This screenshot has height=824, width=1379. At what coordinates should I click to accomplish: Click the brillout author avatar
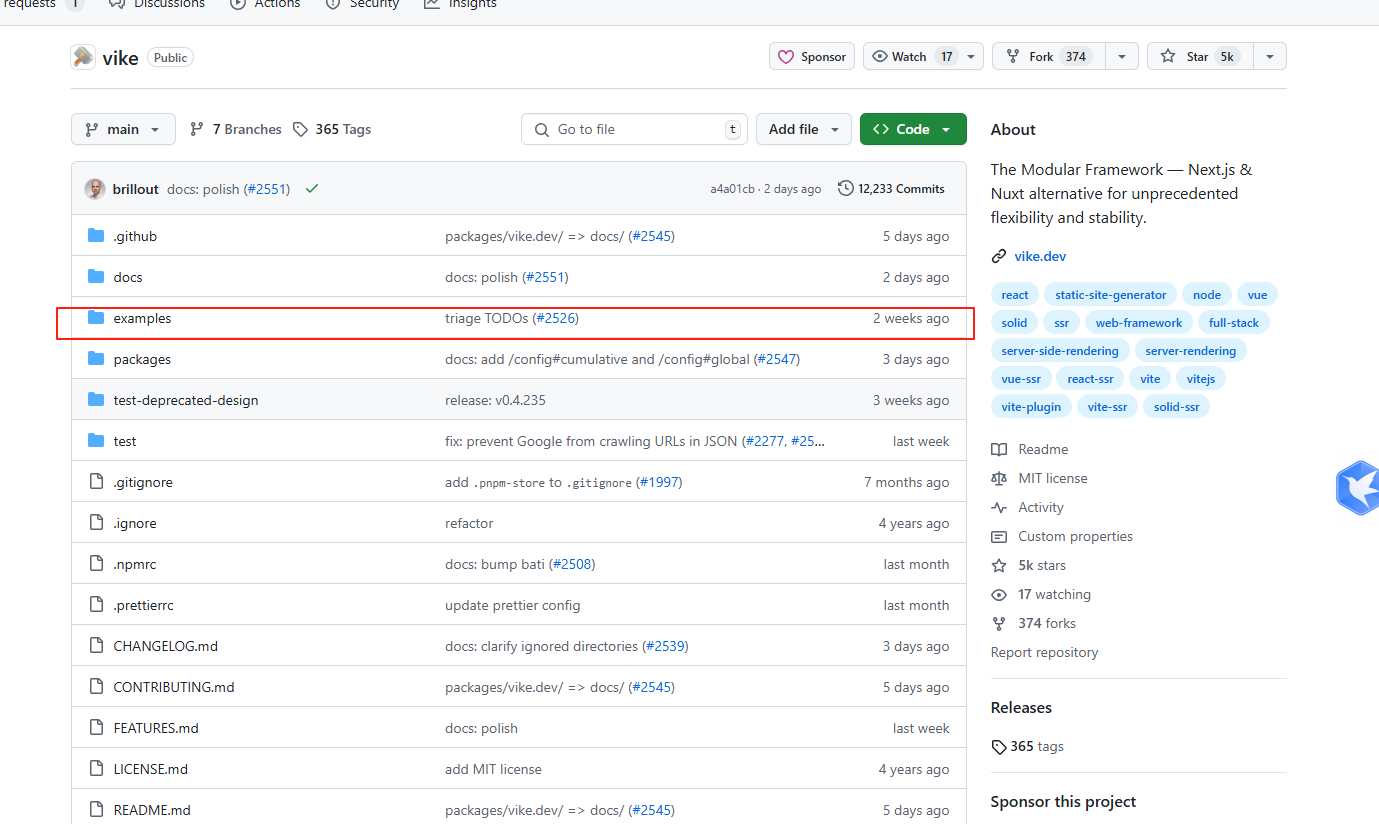click(95, 188)
